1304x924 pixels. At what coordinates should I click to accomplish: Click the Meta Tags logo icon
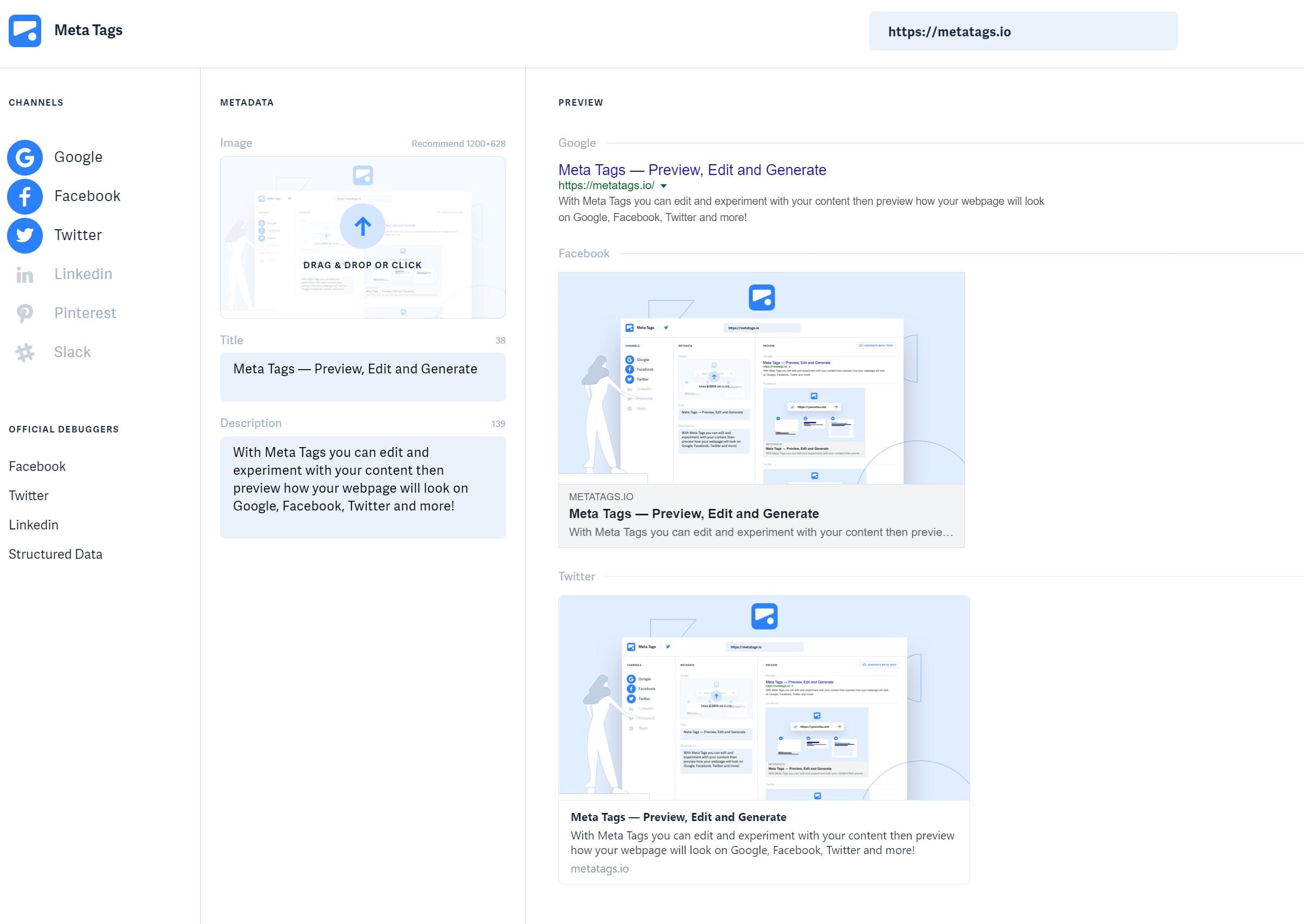25,31
